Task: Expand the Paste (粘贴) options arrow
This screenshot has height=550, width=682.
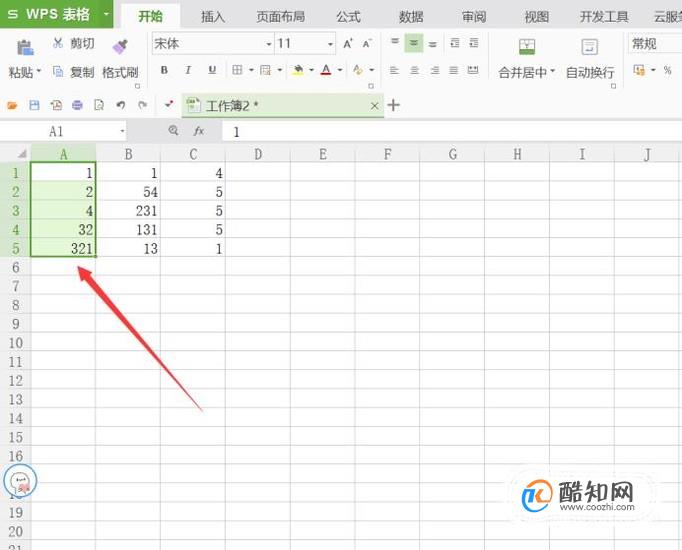Action: [39, 70]
